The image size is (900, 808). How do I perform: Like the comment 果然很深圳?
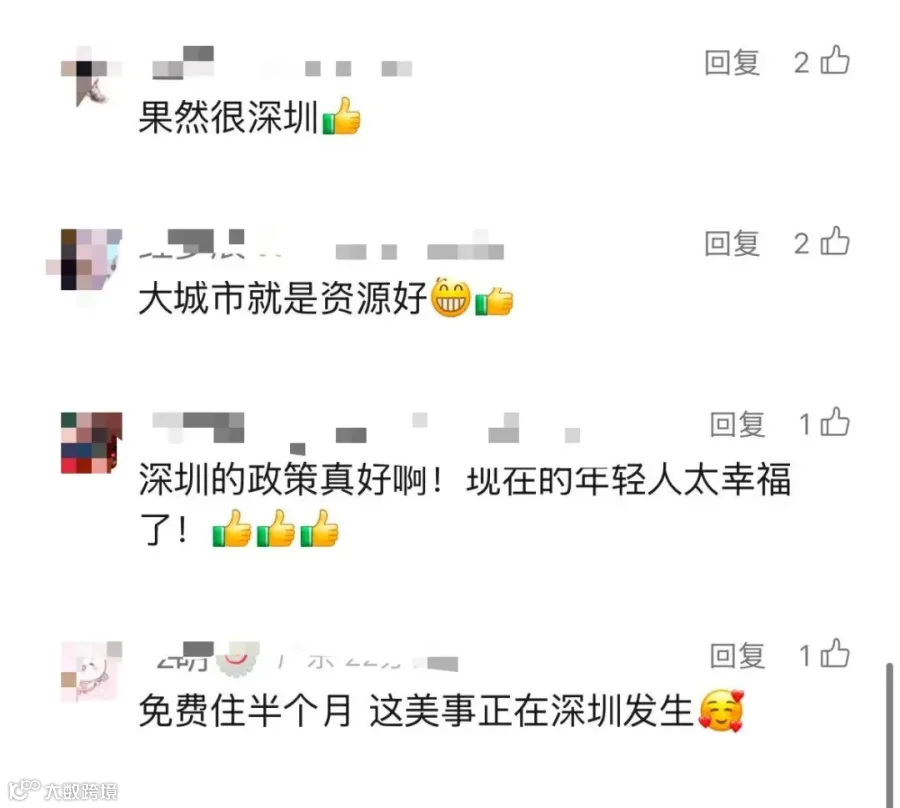point(835,60)
